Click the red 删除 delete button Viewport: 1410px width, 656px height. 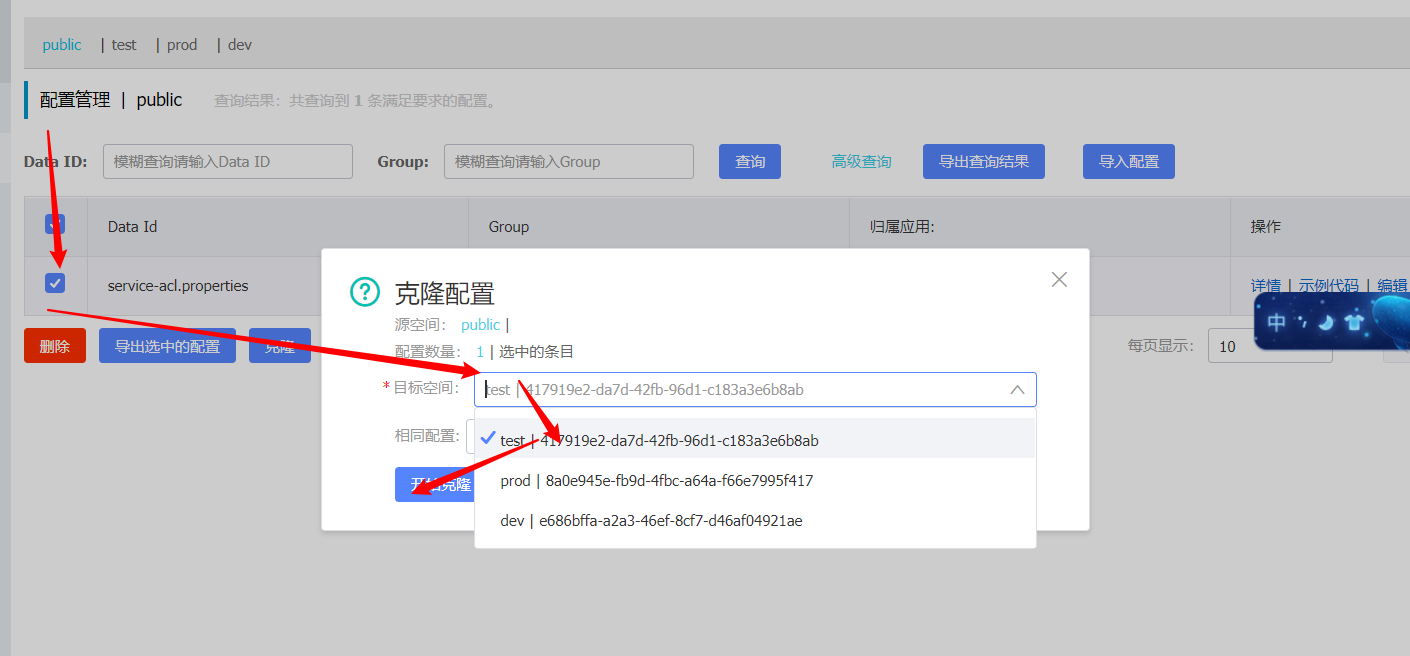55,346
